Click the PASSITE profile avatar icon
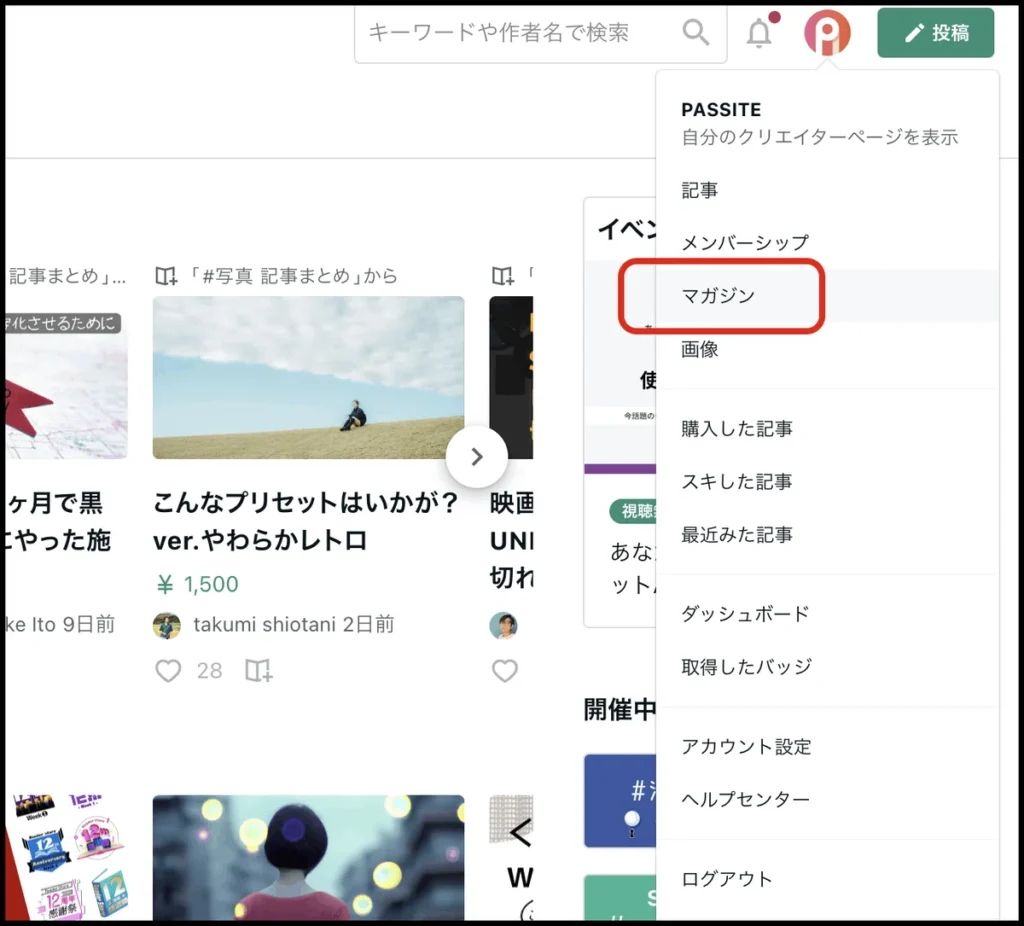 [827, 33]
